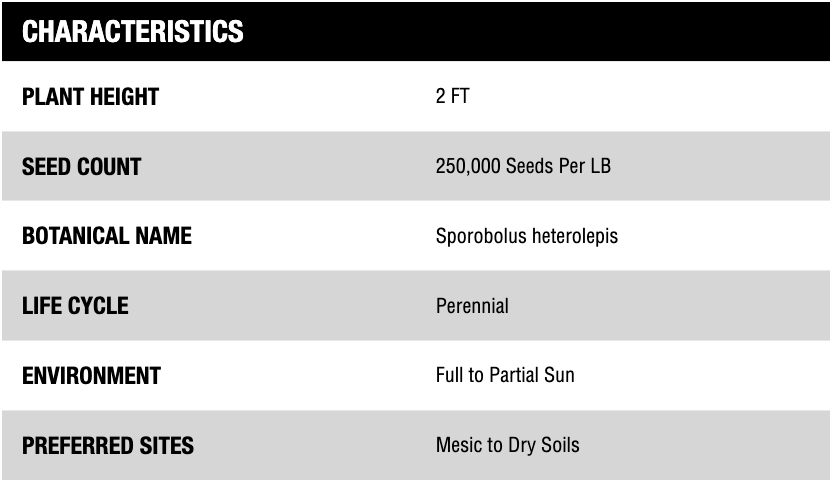This screenshot has height=484, width=832.
Task: Select the LIFE CYCLE label
Action: pyautogui.click(x=75, y=306)
